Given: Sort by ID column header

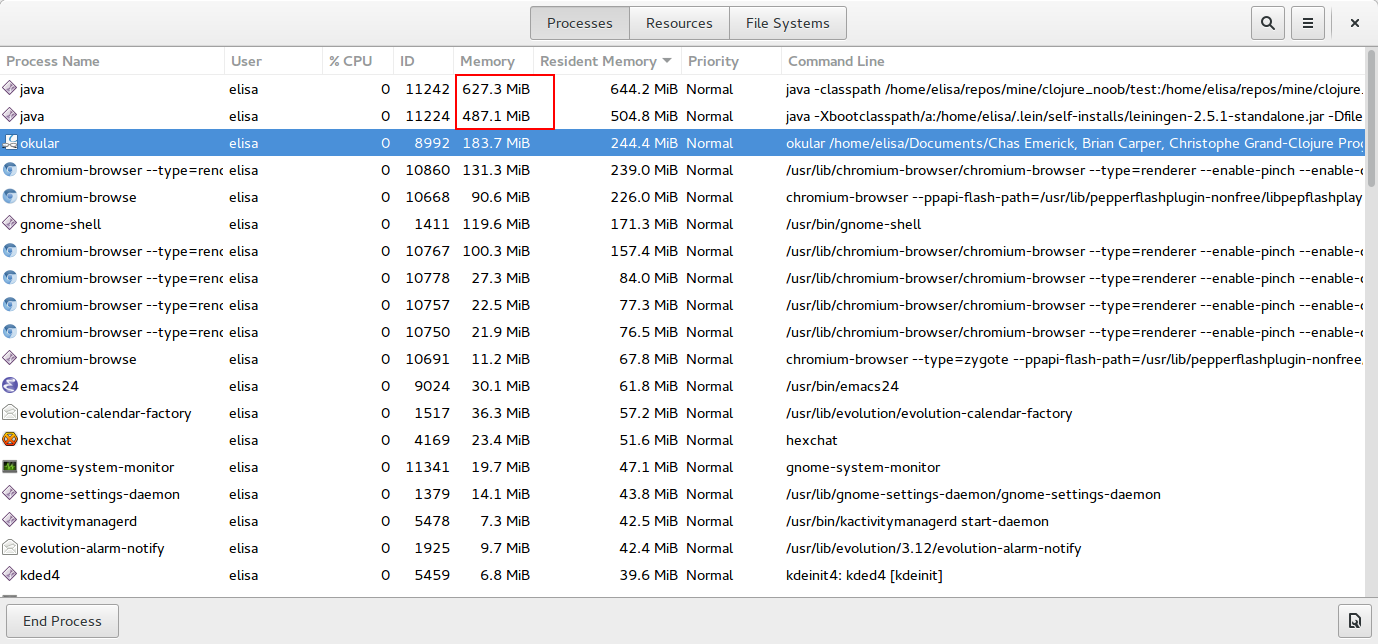Looking at the screenshot, I should (x=423, y=61).
